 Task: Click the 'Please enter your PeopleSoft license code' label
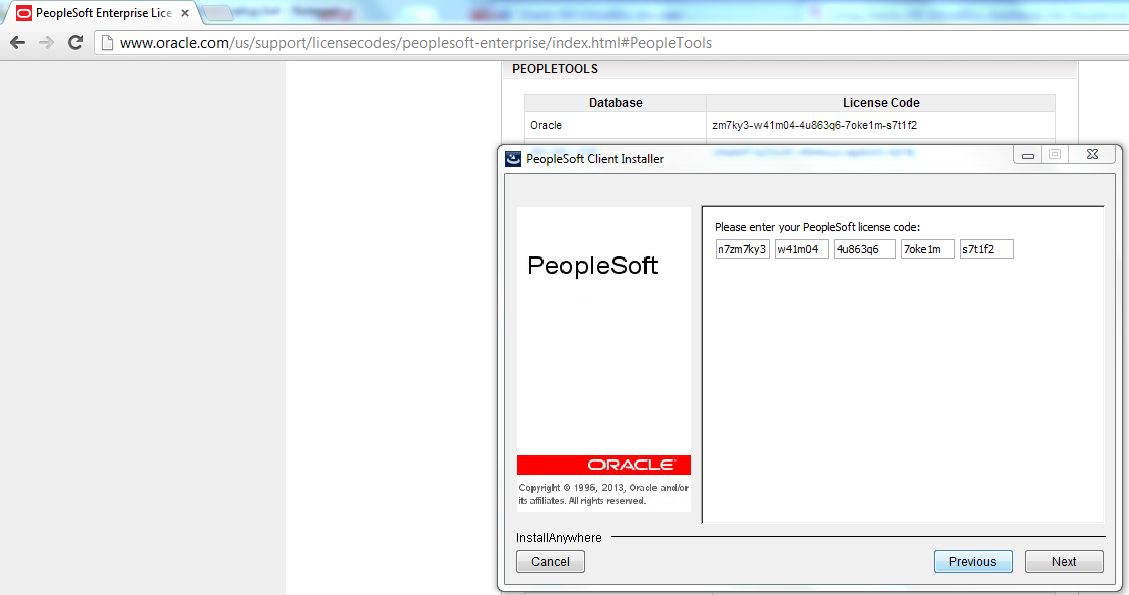click(x=817, y=227)
